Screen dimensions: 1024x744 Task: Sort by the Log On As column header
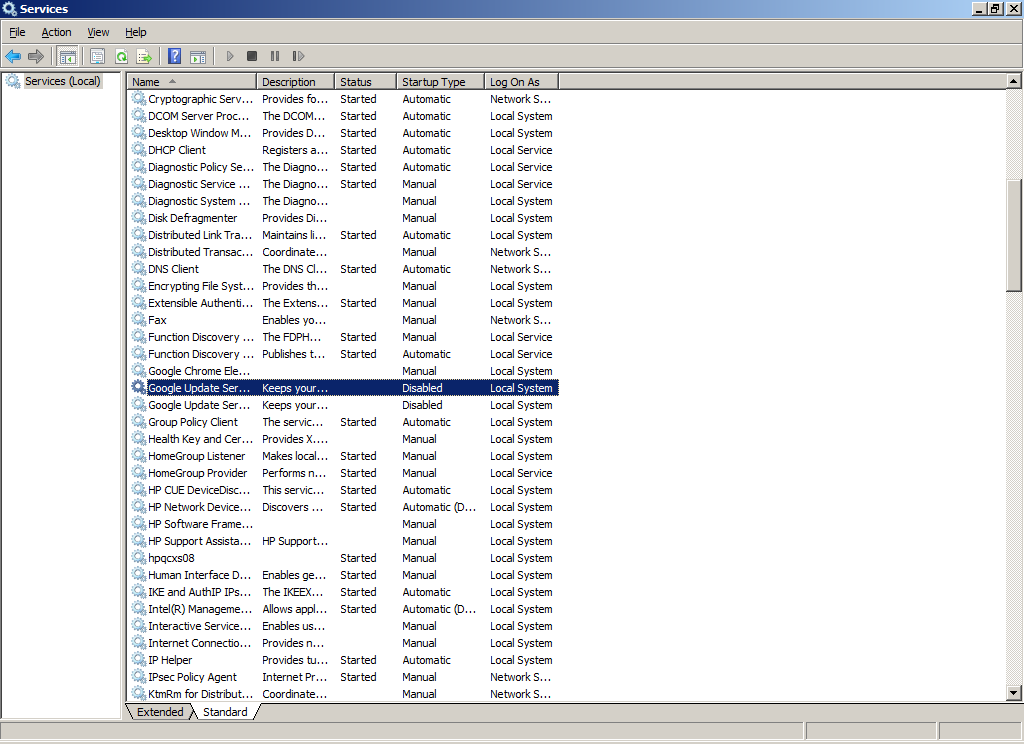click(x=522, y=82)
